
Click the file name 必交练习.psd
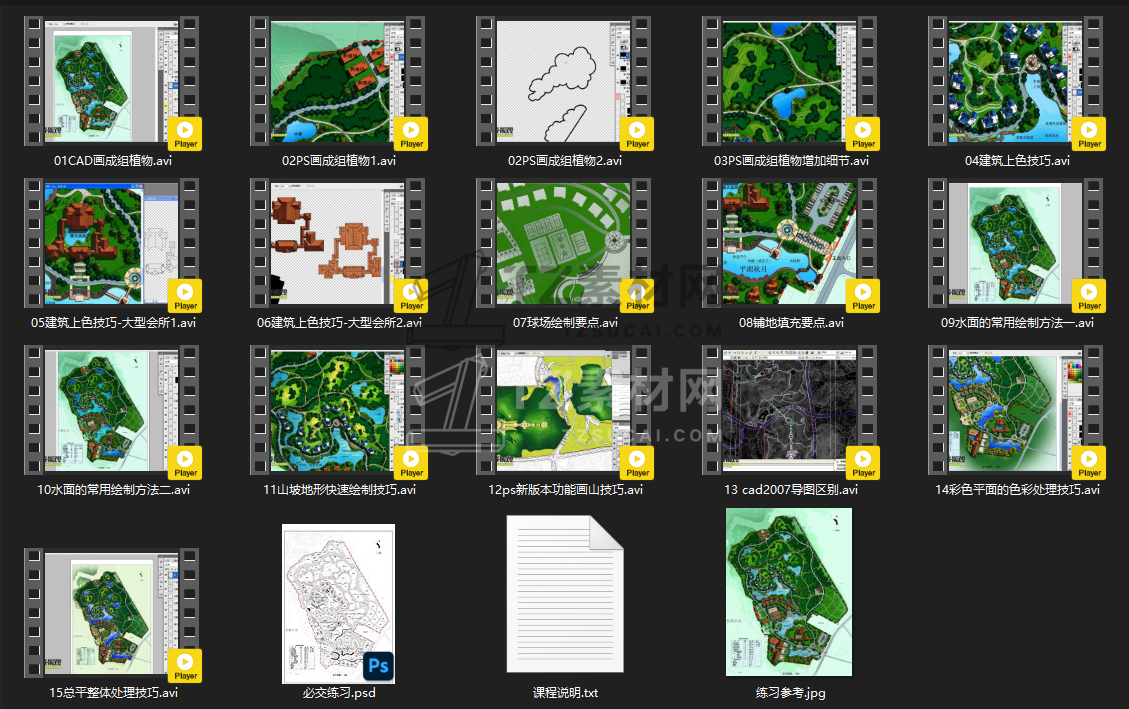coord(339,692)
